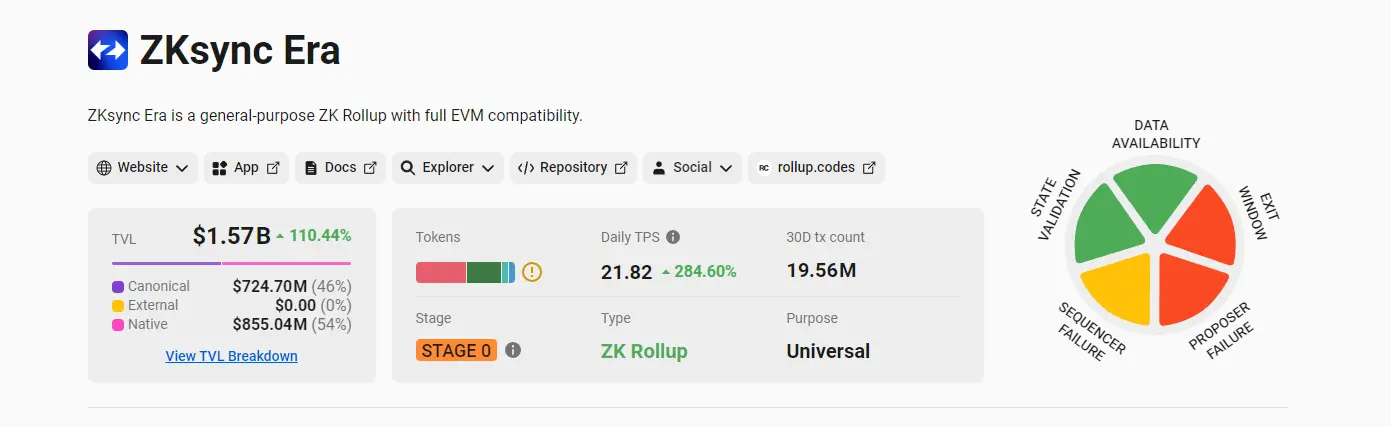Click the tokens warning exclamation icon
This screenshot has height=427, width=1391.
click(x=532, y=272)
